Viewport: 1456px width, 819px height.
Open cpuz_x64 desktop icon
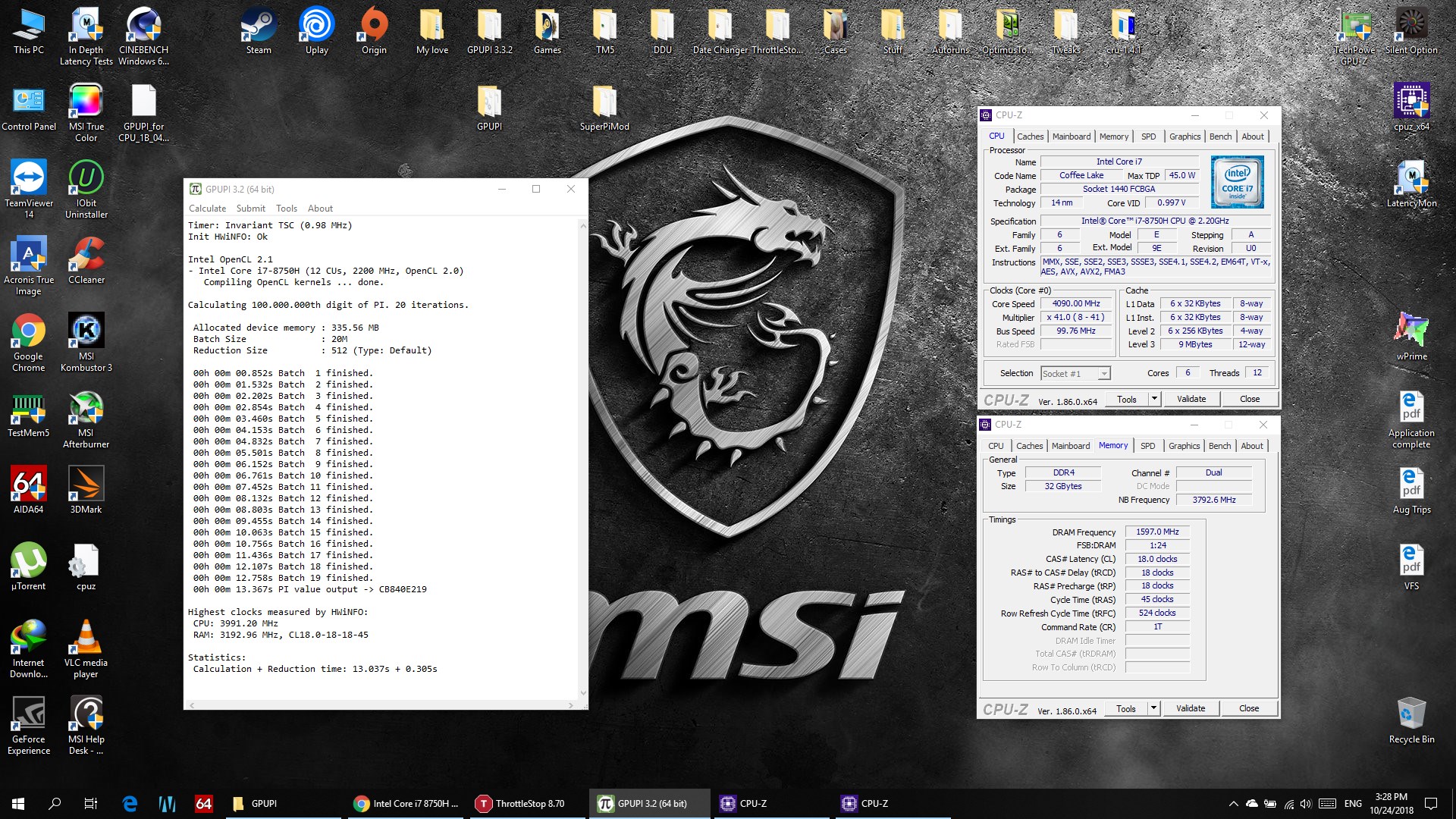1412,107
